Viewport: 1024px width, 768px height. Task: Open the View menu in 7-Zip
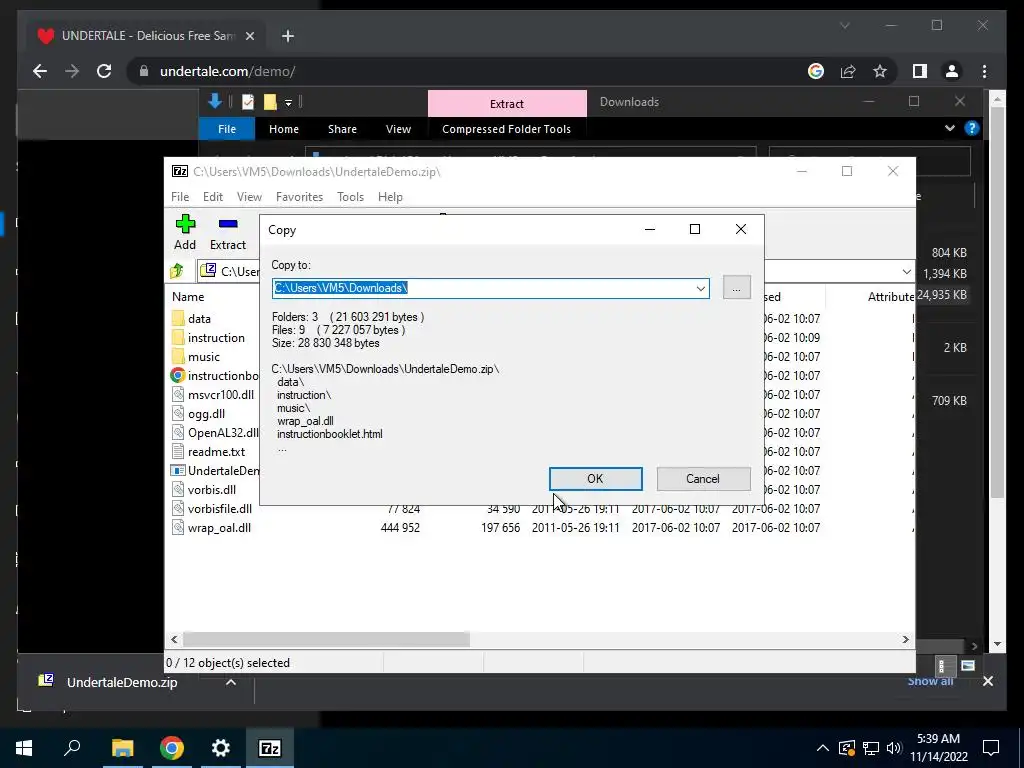pos(249,197)
